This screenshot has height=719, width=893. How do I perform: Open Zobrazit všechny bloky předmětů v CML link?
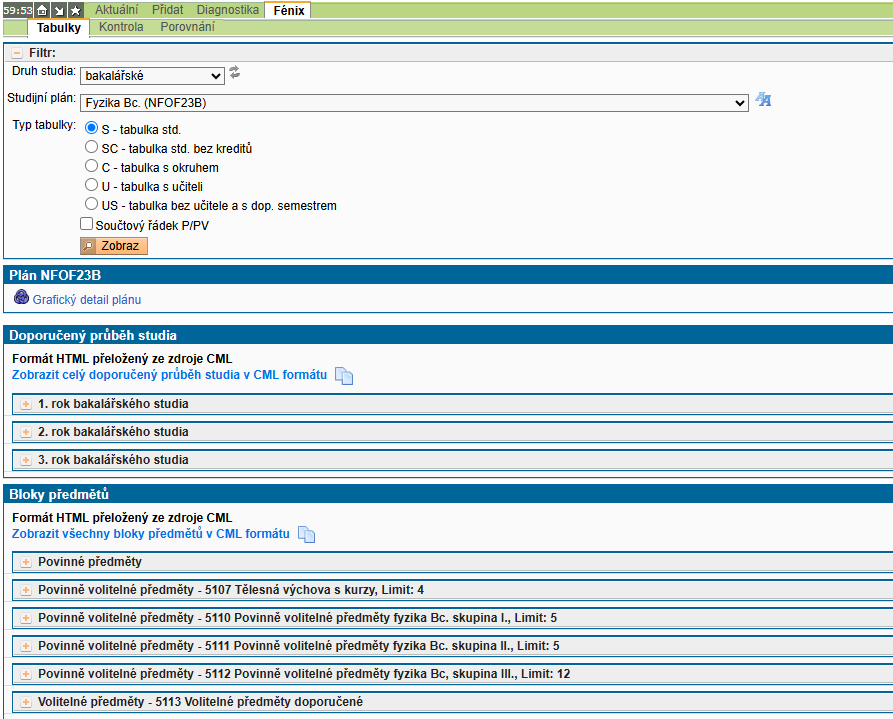(150, 534)
